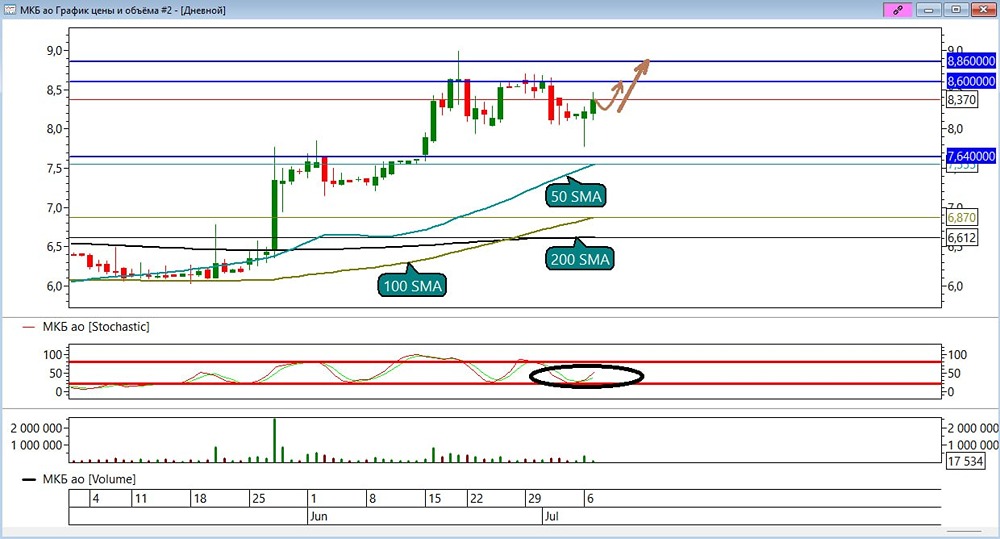Click the 8,860000 price level label
Screen dimensions: 1000x539
[x=971, y=61]
